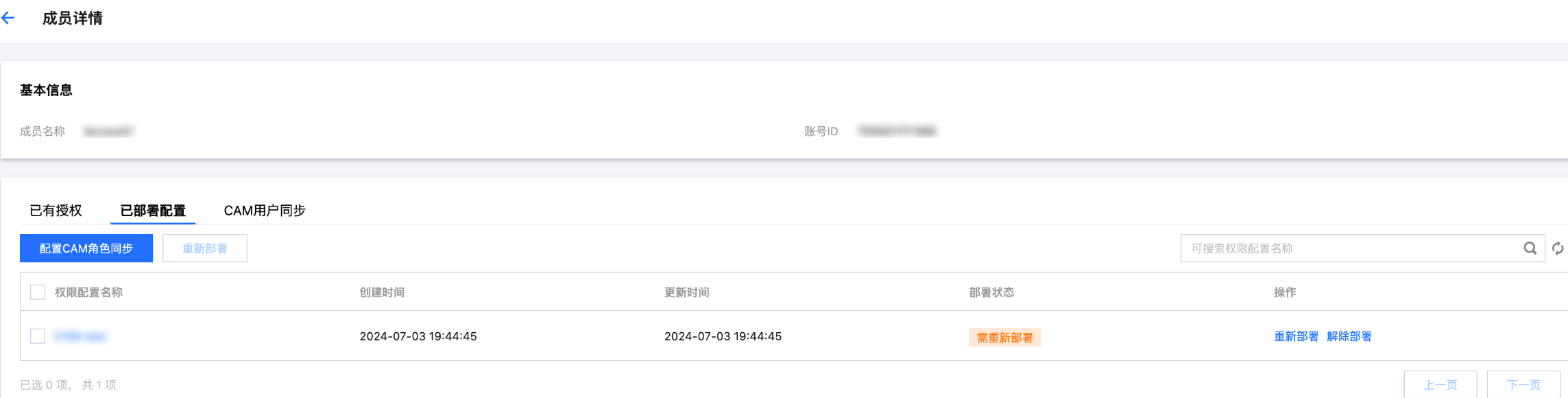Click the 更新时间 column header
1568x398 pixels.
point(686,292)
